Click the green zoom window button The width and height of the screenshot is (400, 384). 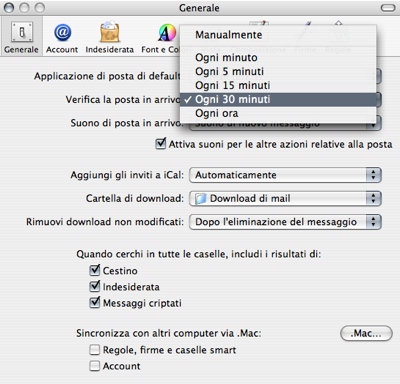tap(40, 8)
